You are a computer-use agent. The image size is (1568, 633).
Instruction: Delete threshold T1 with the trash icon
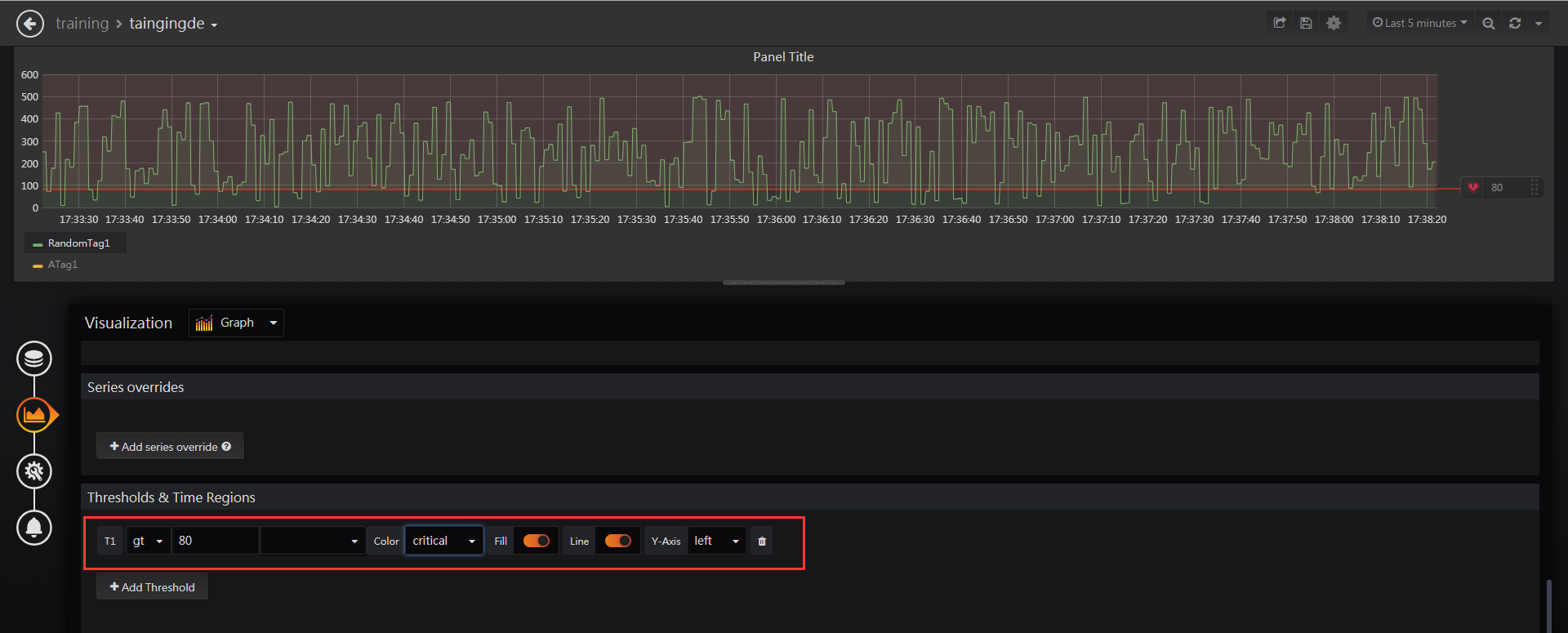tap(762, 541)
